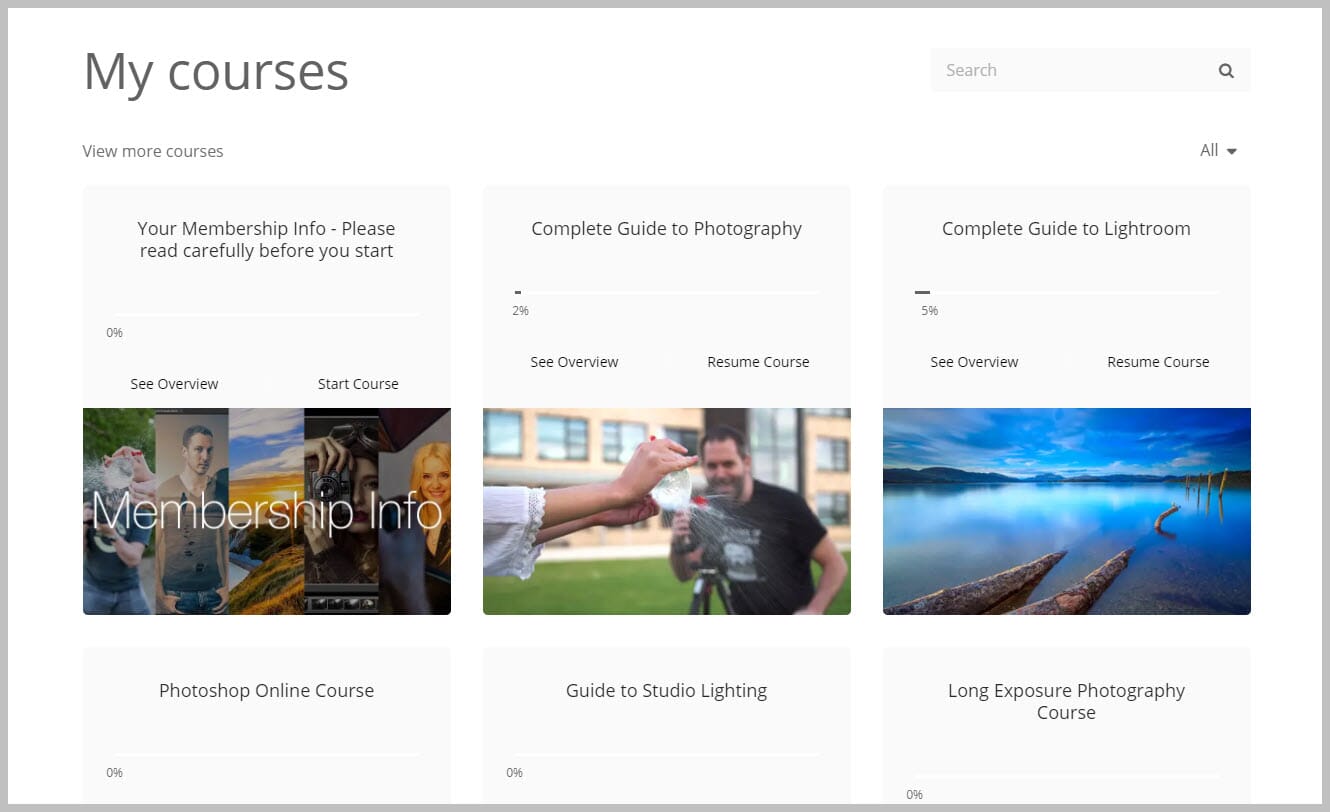This screenshot has height=812, width=1330.
Task: Click the Complete Guide to Lightroom title
Action: coord(1066,229)
